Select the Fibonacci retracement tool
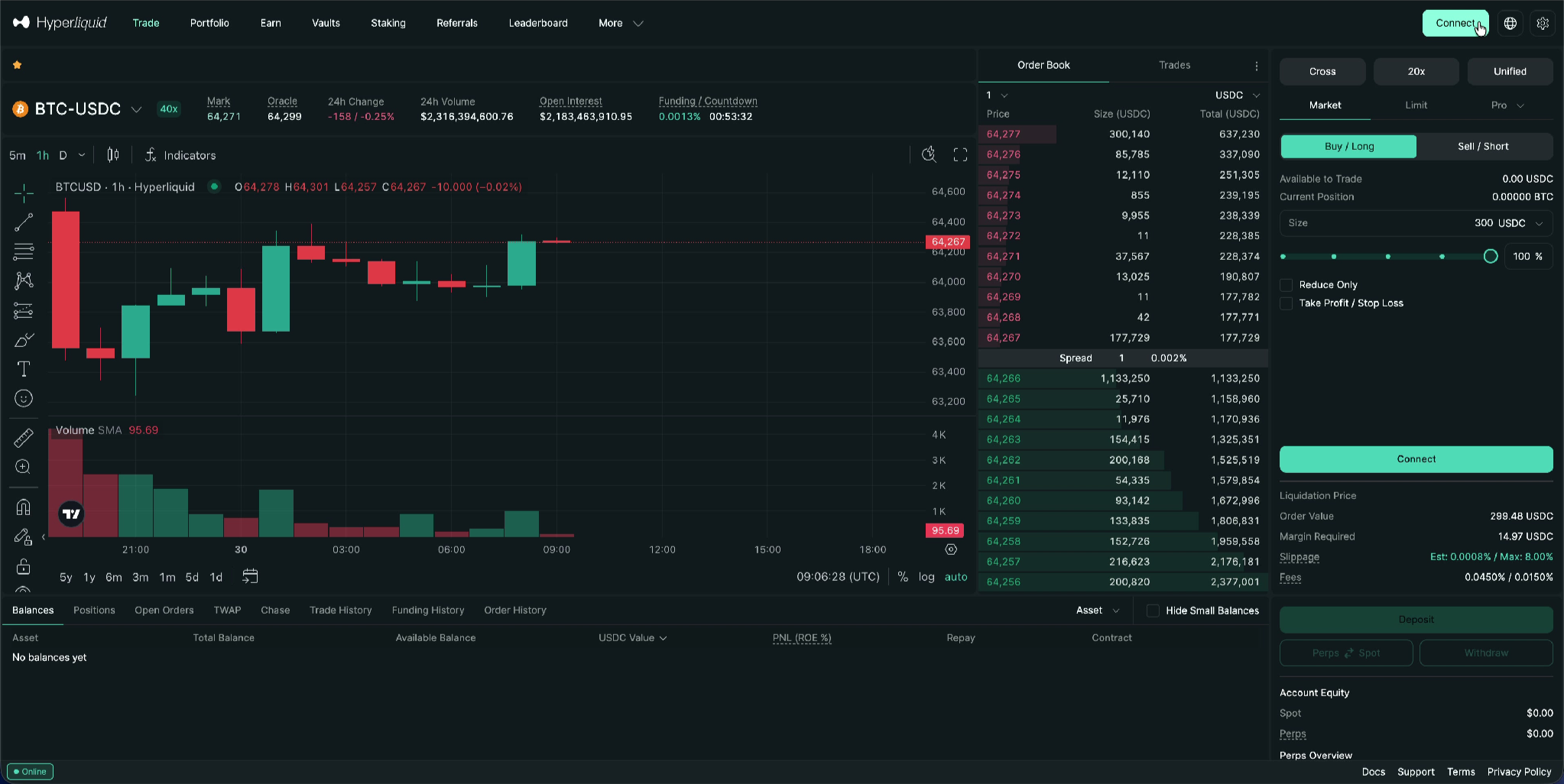Image resolution: width=1564 pixels, height=784 pixels. pos(24,251)
